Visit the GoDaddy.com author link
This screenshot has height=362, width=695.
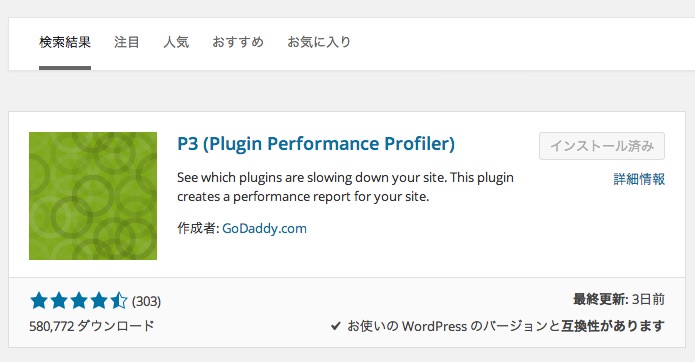pos(264,228)
